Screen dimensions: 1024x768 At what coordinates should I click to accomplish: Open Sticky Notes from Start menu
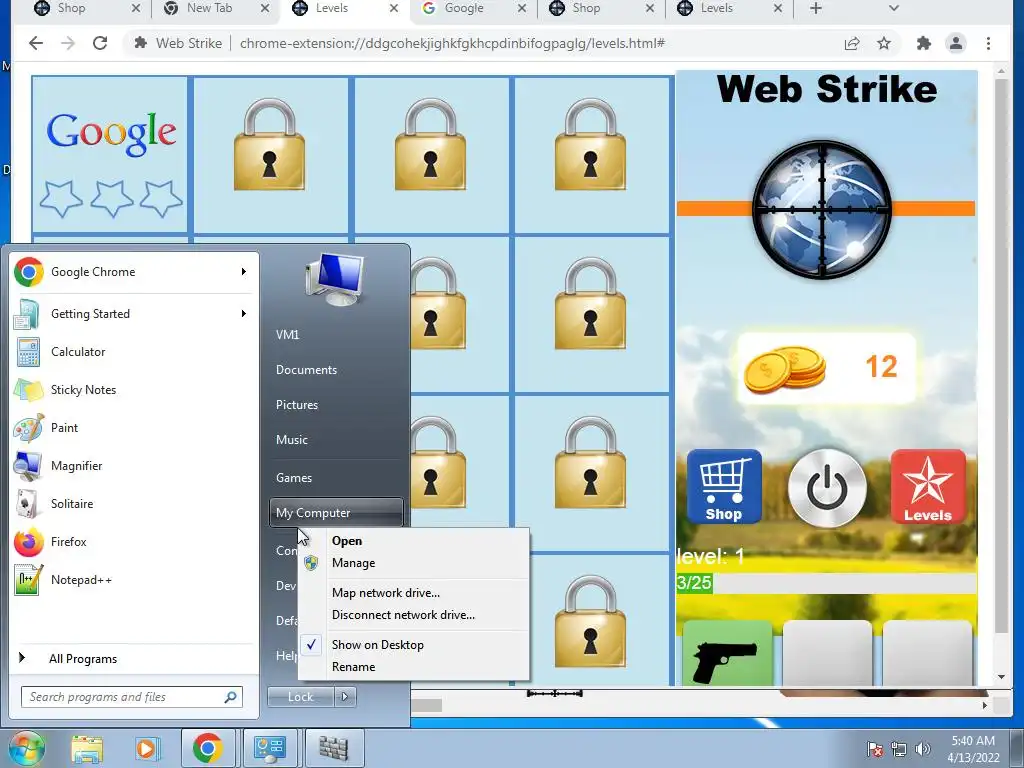point(134,390)
